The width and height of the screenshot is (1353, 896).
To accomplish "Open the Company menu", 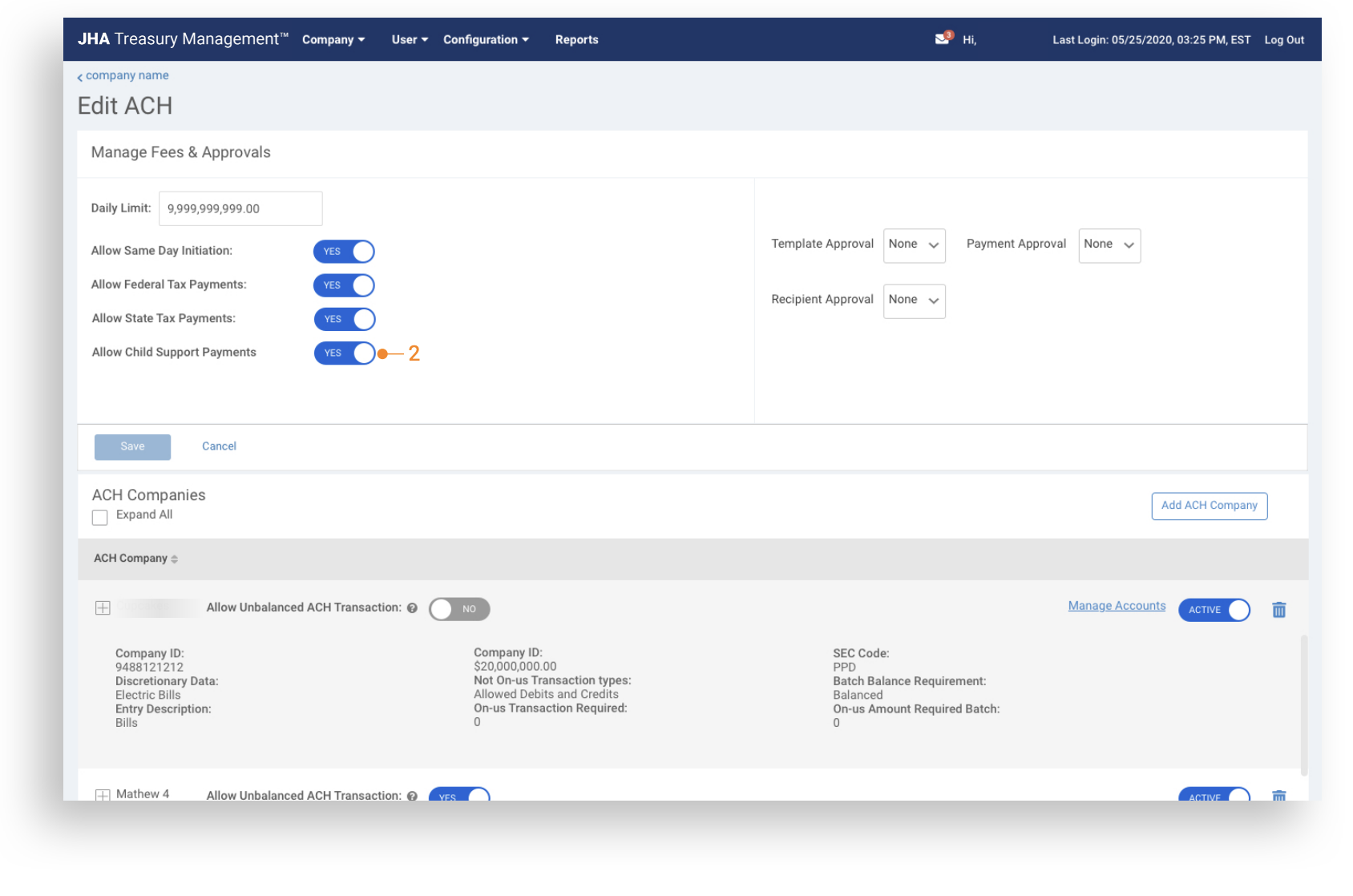I will click(333, 40).
